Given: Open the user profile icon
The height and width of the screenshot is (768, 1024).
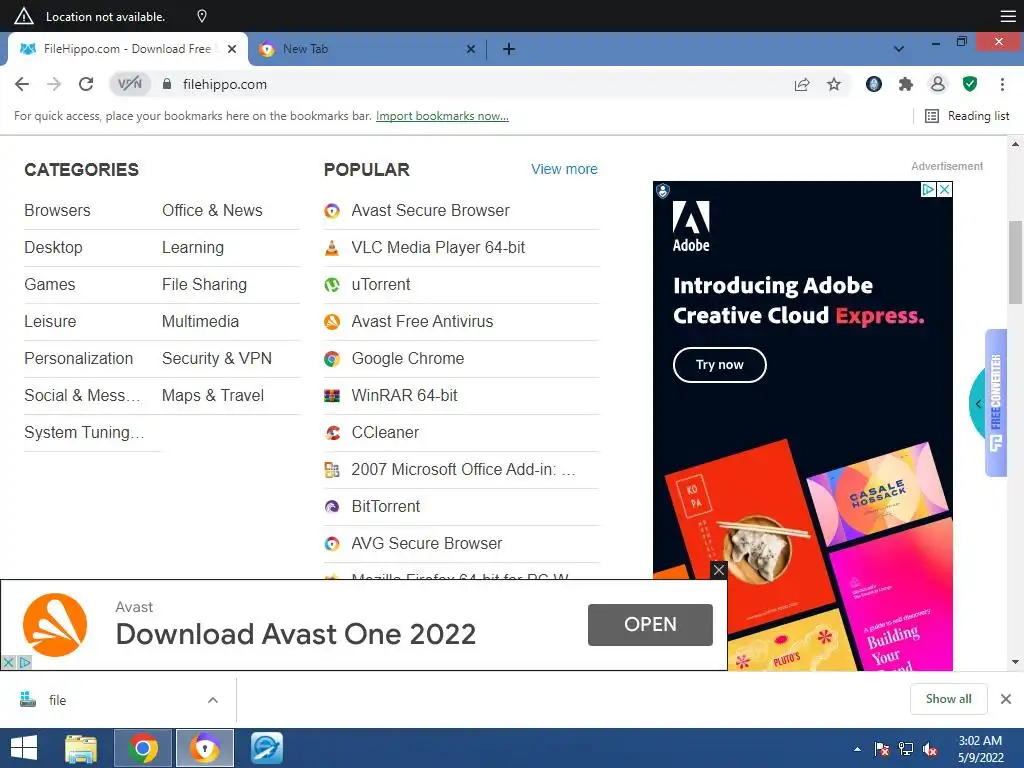Looking at the screenshot, I should click(x=938, y=84).
